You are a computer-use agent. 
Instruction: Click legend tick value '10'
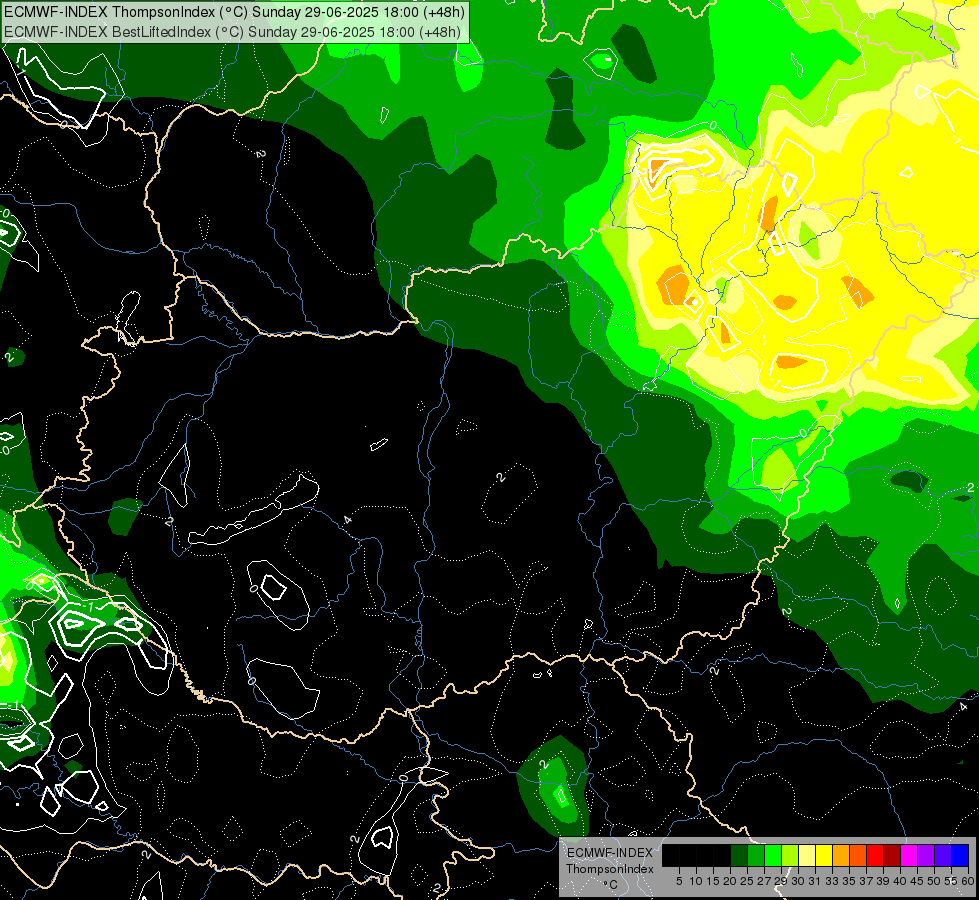tap(696, 881)
